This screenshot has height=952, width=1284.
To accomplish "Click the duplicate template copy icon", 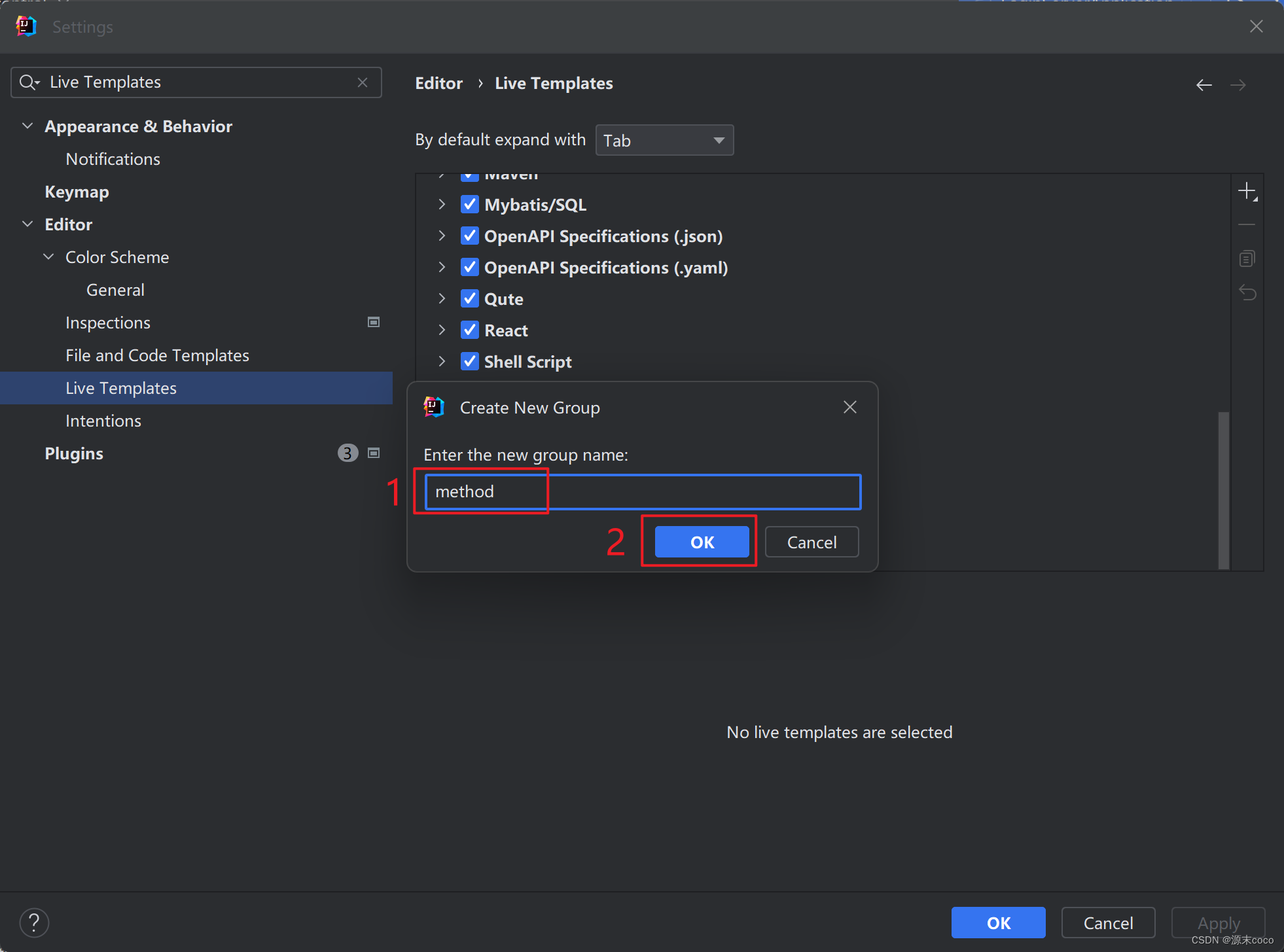I will point(1247,258).
